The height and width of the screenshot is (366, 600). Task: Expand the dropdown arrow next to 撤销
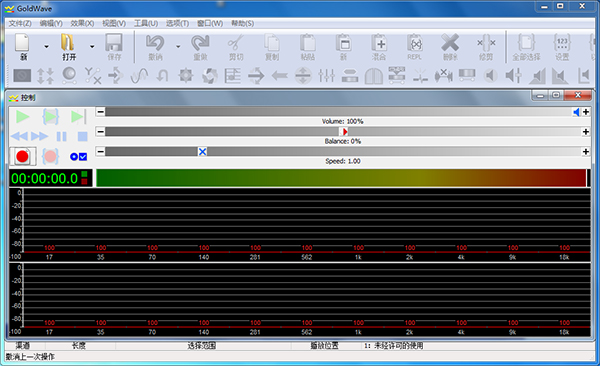tap(178, 47)
